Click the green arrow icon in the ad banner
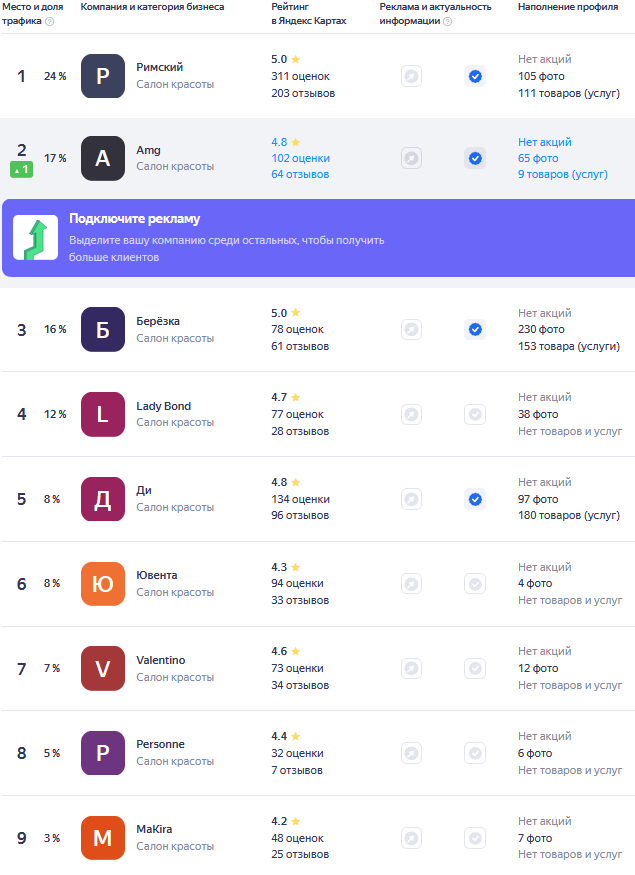The height and width of the screenshot is (875, 635). coord(36,238)
